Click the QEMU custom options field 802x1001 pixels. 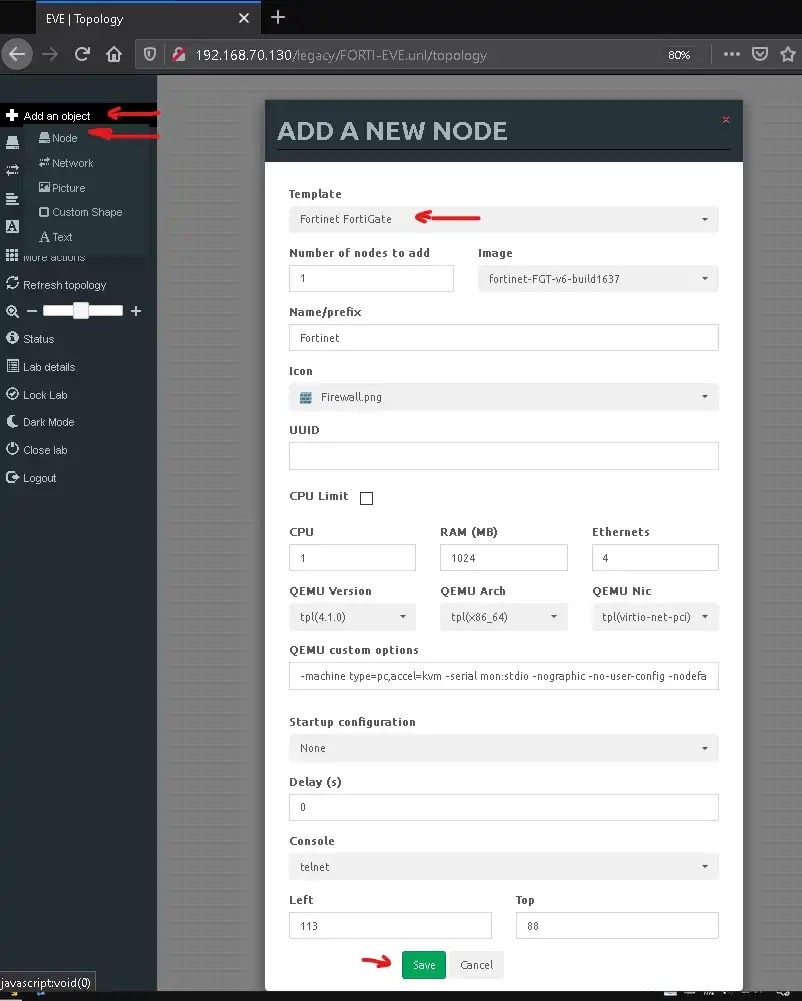504,676
